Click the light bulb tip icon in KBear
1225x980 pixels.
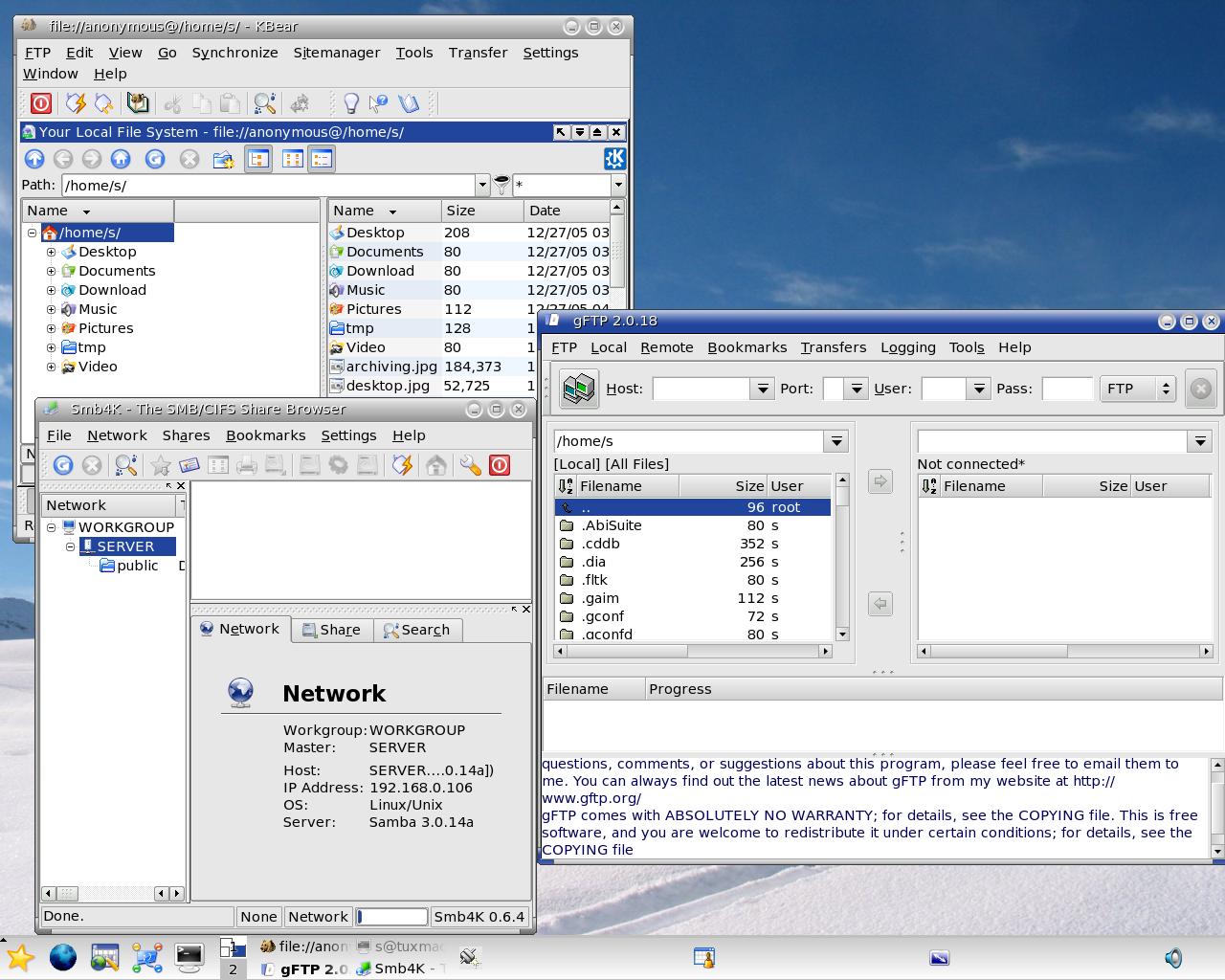click(351, 102)
